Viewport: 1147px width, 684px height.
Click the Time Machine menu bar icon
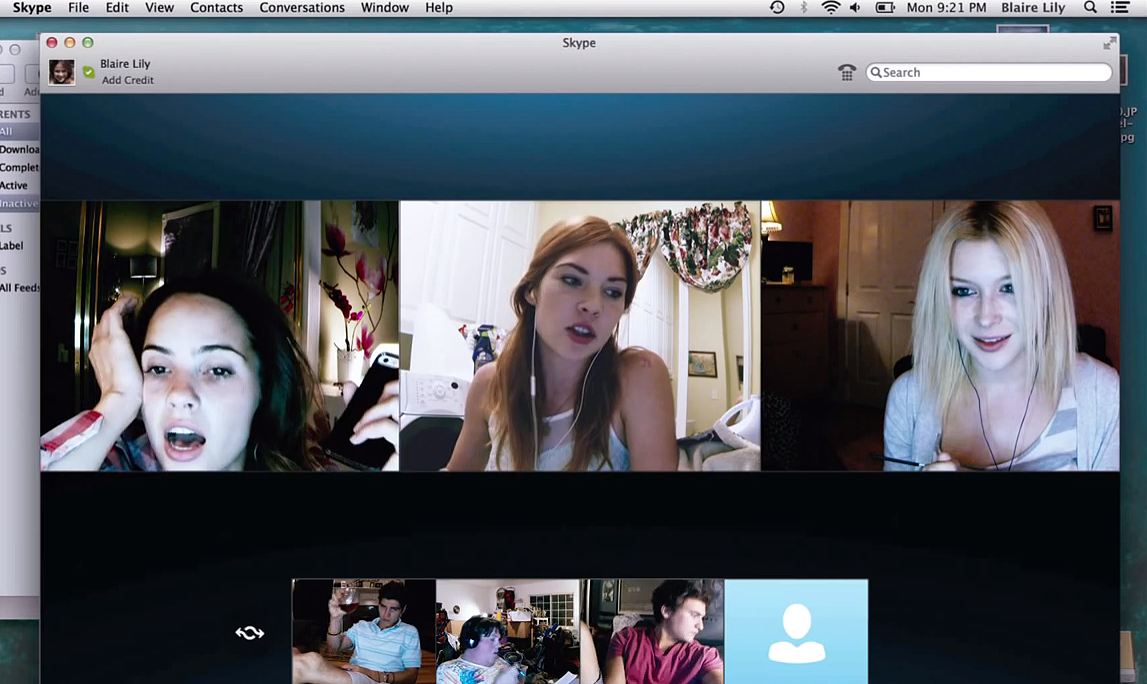(777, 8)
